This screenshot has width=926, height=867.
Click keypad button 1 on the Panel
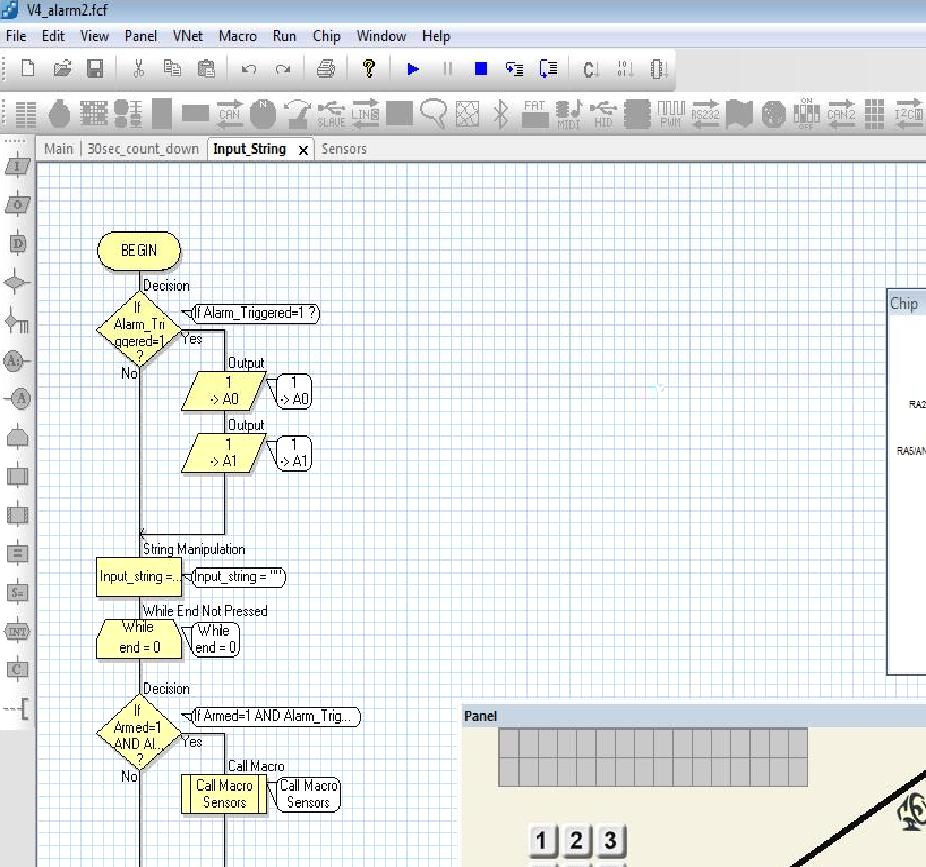pyautogui.click(x=541, y=840)
